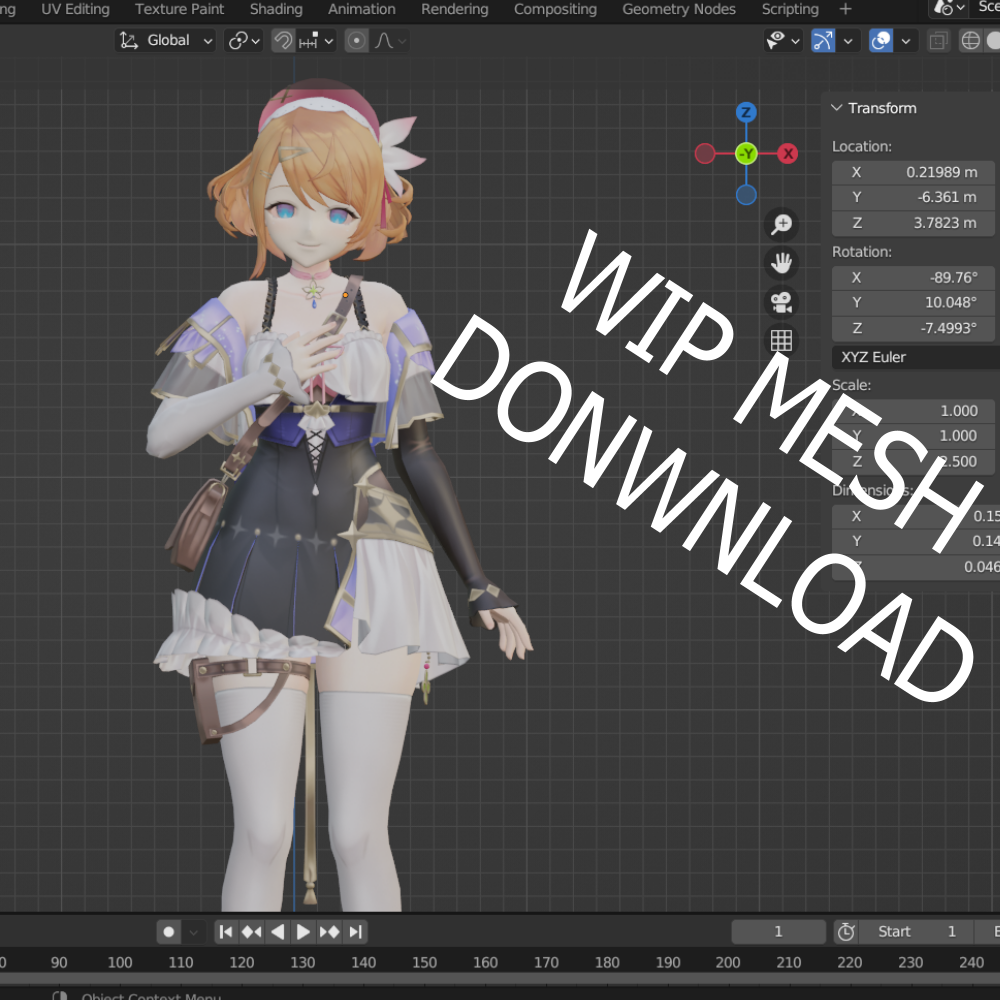The height and width of the screenshot is (1000, 1000).
Task: Open the snapping options dropdown
Action: 316,41
